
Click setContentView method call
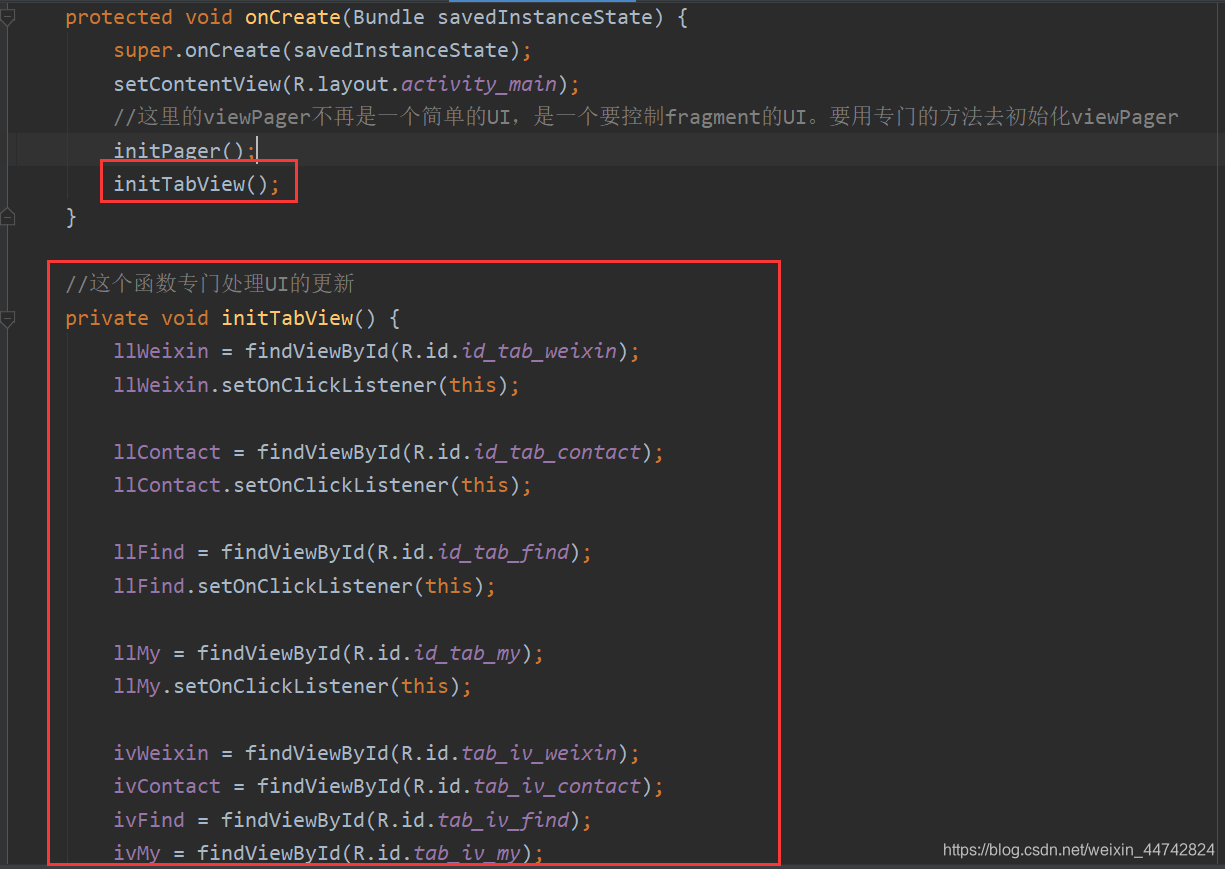tap(197, 84)
